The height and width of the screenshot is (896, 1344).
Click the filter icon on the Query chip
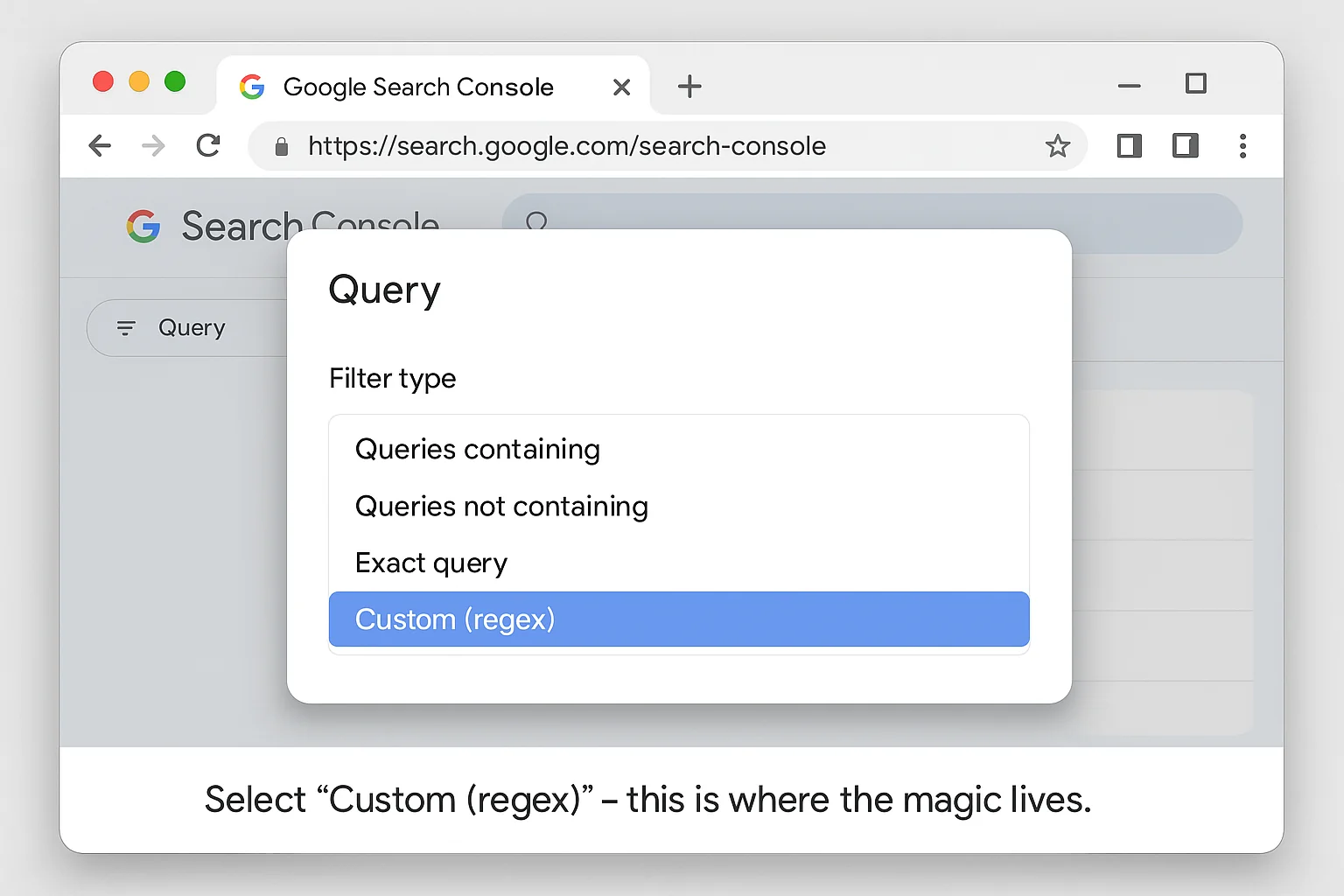coord(127,327)
